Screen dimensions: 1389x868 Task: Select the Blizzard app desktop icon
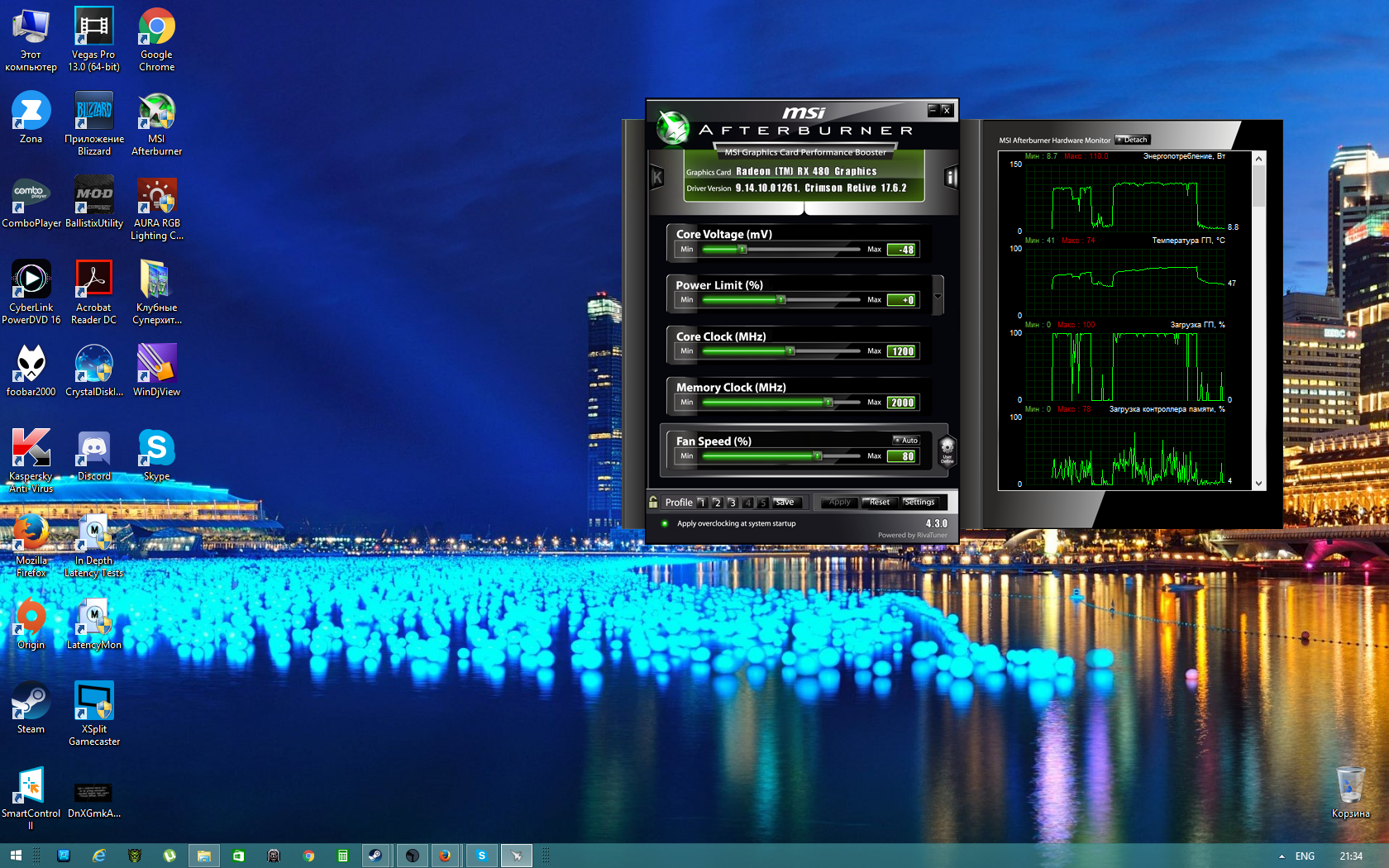pos(94,124)
